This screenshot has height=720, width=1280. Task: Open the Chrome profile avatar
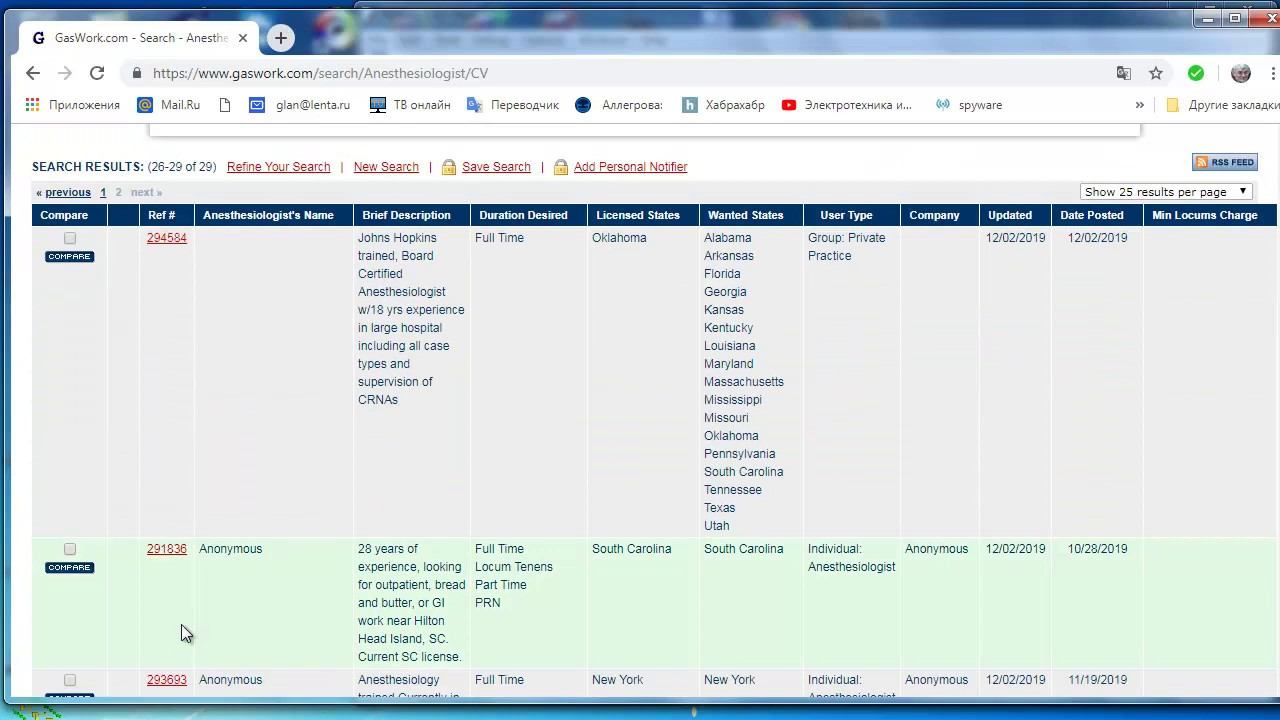pos(1241,73)
